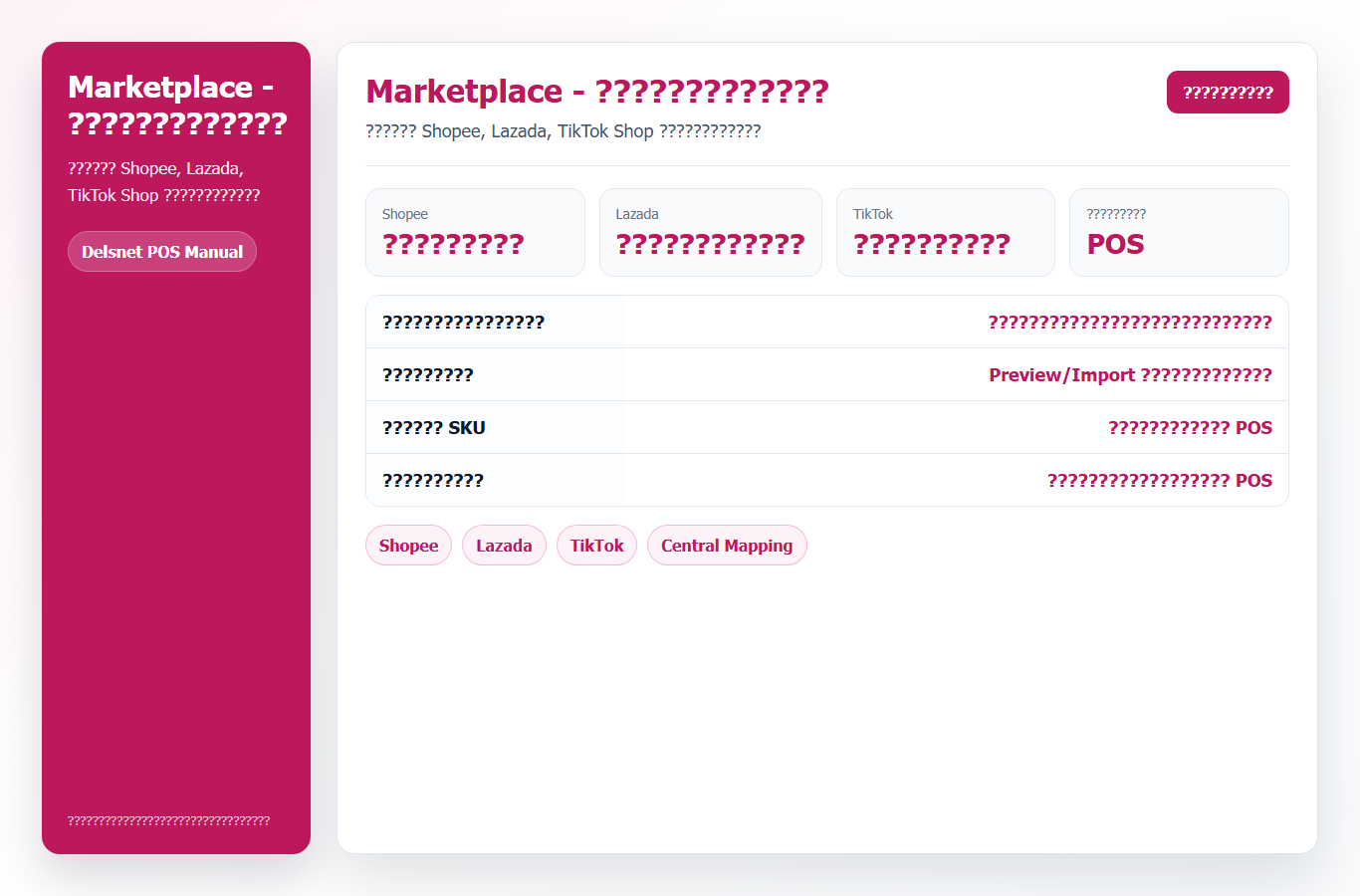Select the Lazada chip below the table
Viewport: 1360px width, 896px height.
pyautogui.click(x=504, y=546)
